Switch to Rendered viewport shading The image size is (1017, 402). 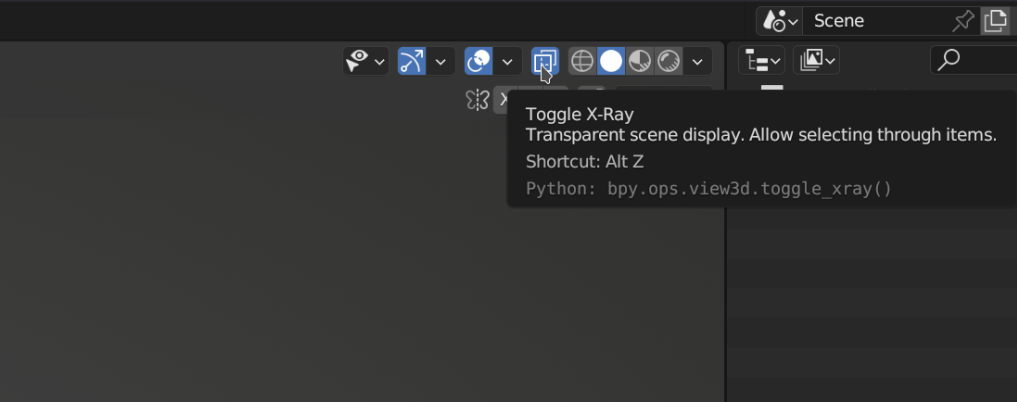point(668,62)
